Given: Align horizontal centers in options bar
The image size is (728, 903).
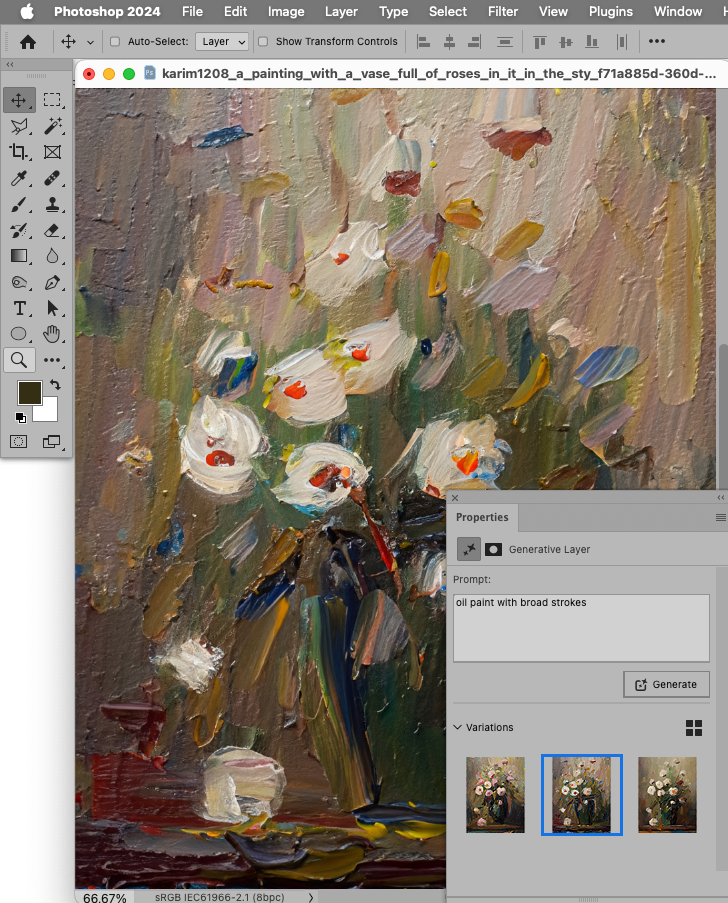Looking at the screenshot, I should click(449, 41).
